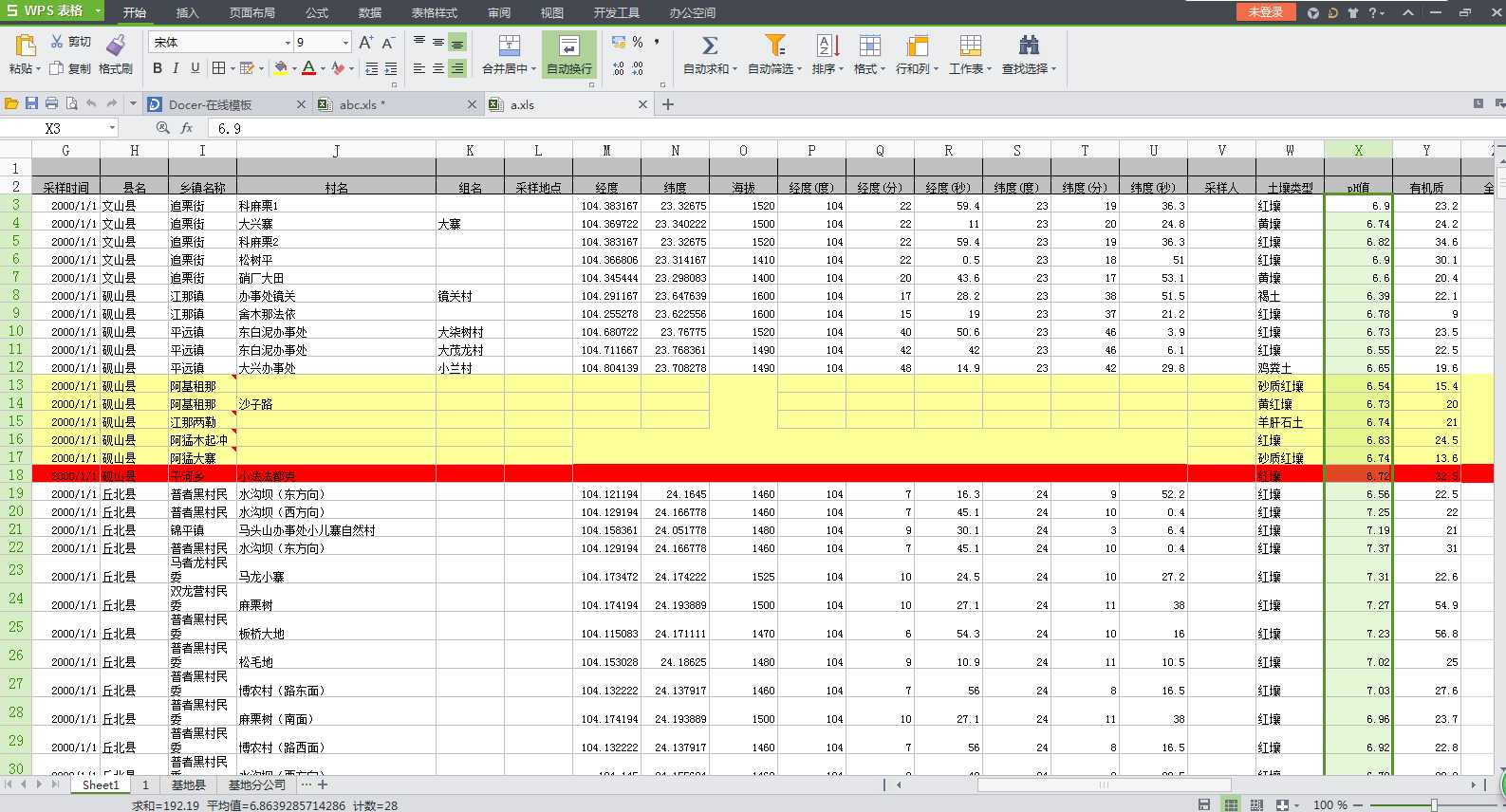Increase the decimal places
The height and width of the screenshot is (812, 1506).
[619, 68]
